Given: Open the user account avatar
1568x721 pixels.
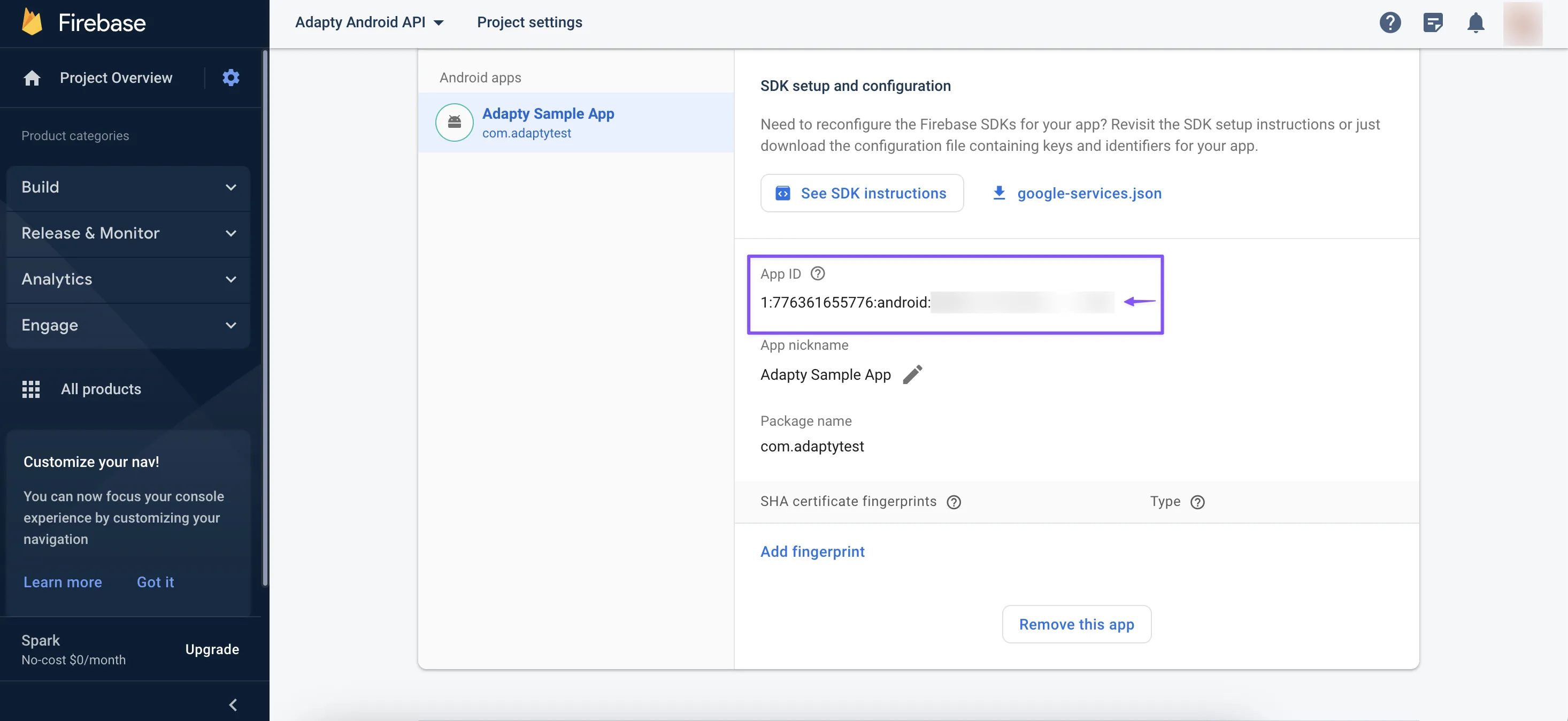Looking at the screenshot, I should click(x=1523, y=23).
